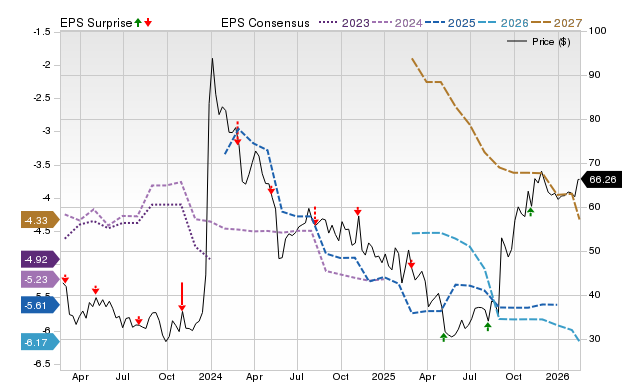Click the black 66.26 current price tag
640x382 pixels.
coord(601,180)
